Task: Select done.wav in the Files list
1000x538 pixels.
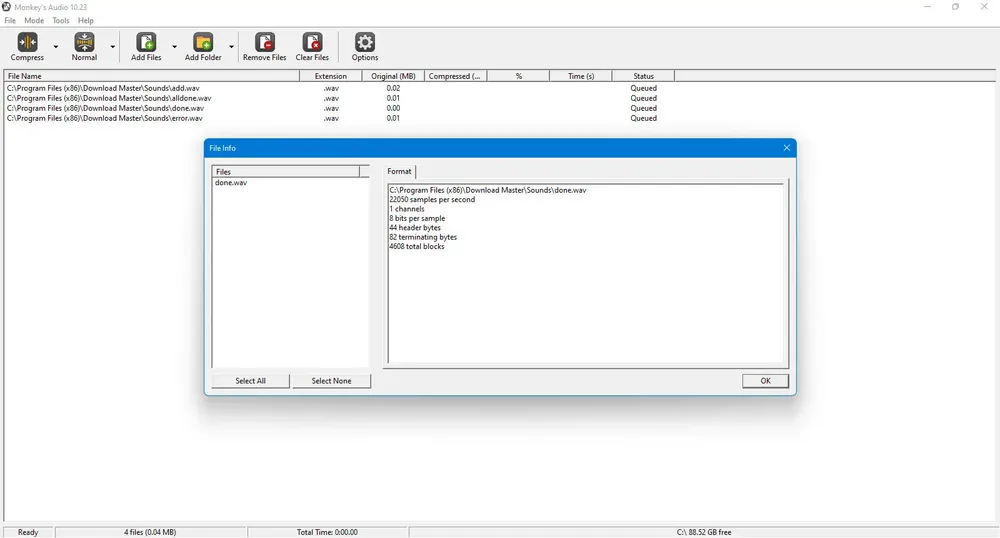Action: pos(231,182)
